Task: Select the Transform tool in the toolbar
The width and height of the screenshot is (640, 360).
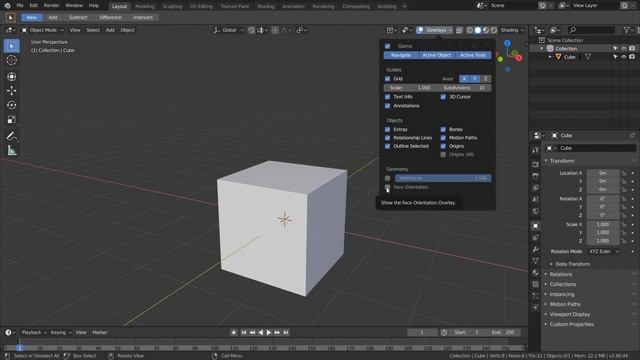Action: (x=11, y=76)
